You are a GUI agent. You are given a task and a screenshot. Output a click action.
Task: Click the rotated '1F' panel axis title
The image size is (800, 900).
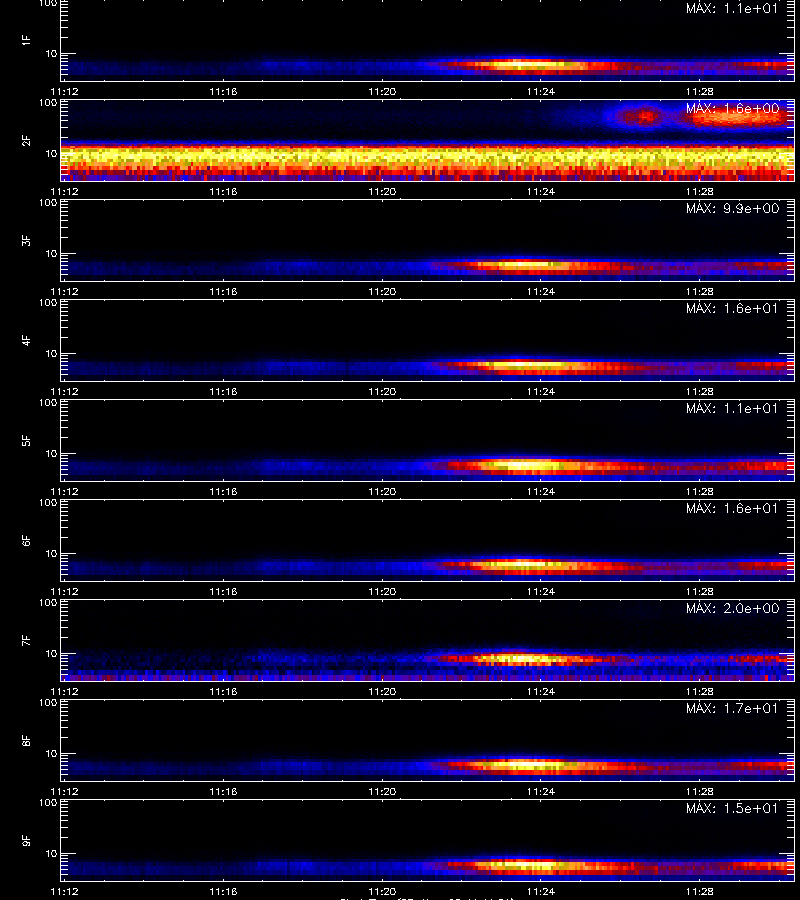point(26,40)
